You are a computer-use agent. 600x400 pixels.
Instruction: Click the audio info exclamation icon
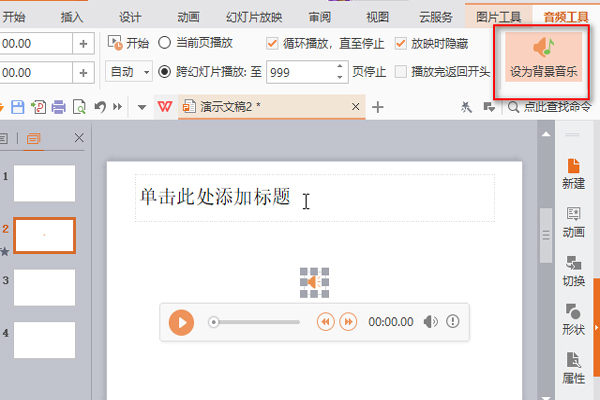click(x=453, y=321)
